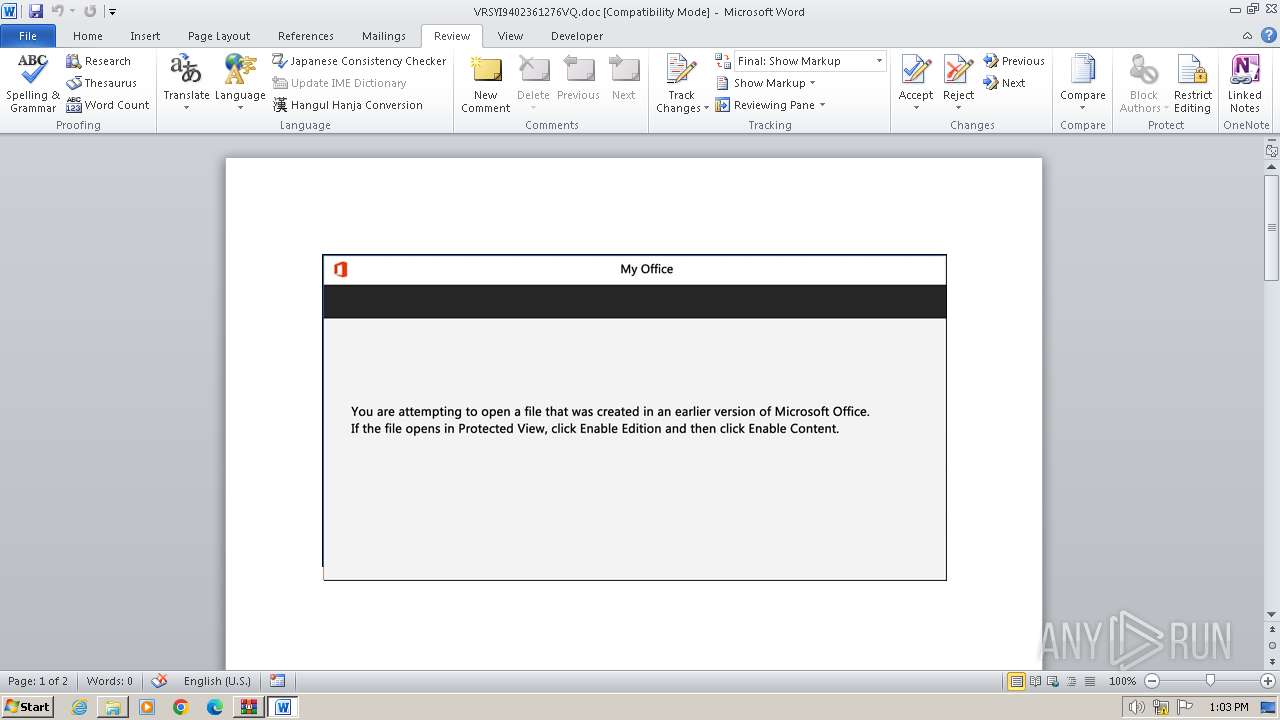Switch to the Home tab
1280x720 pixels.
coord(88,36)
